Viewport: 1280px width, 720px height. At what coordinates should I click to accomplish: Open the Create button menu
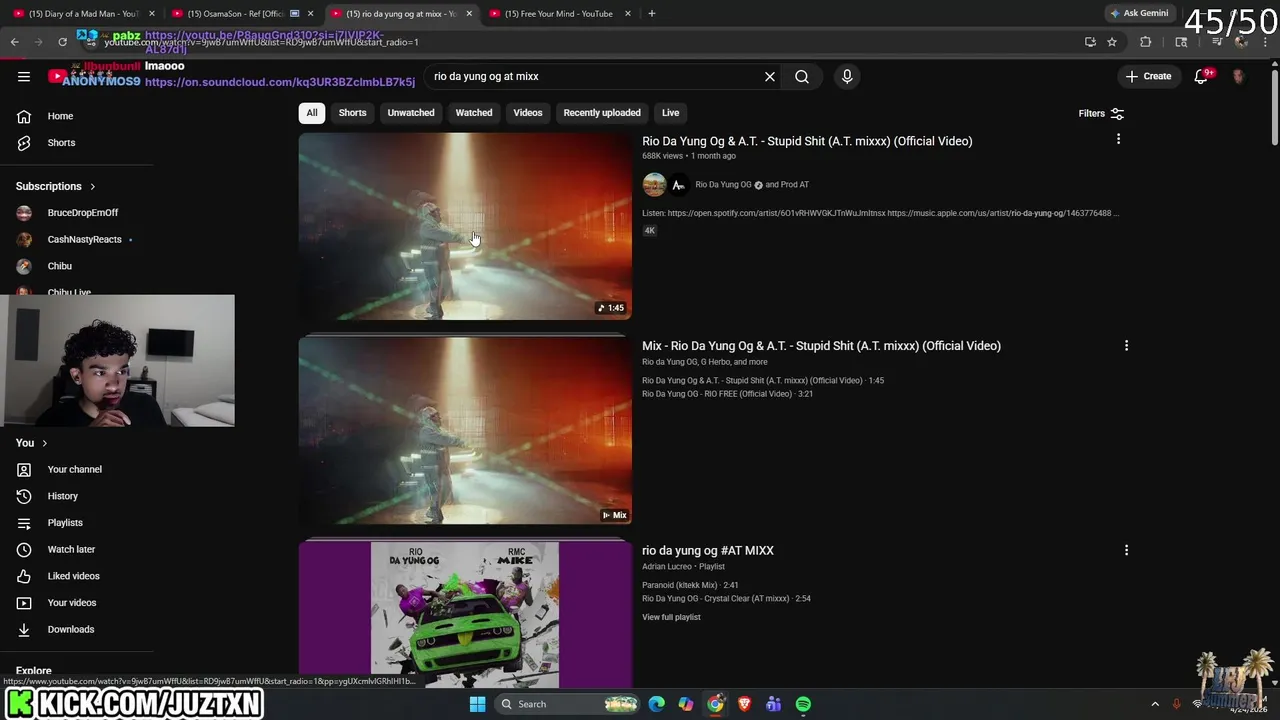(x=1148, y=76)
